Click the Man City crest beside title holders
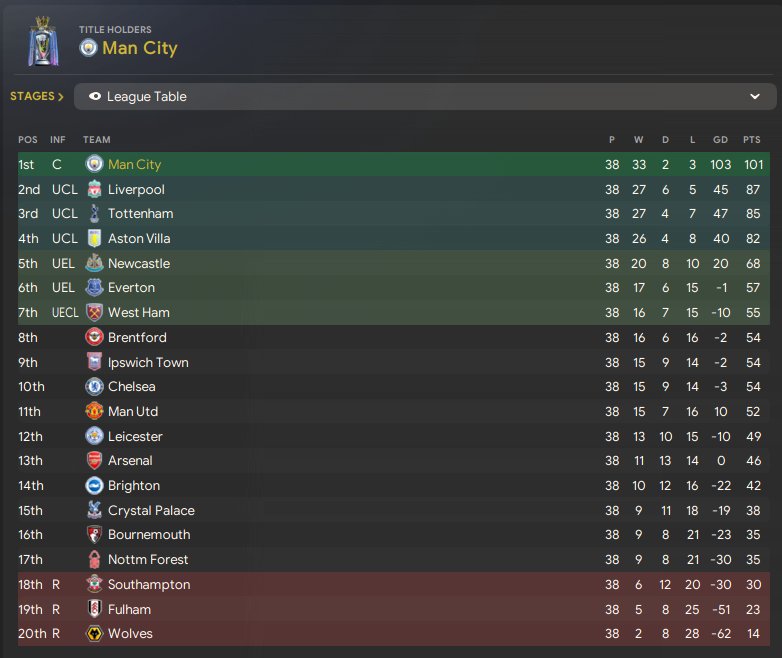 [89, 48]
